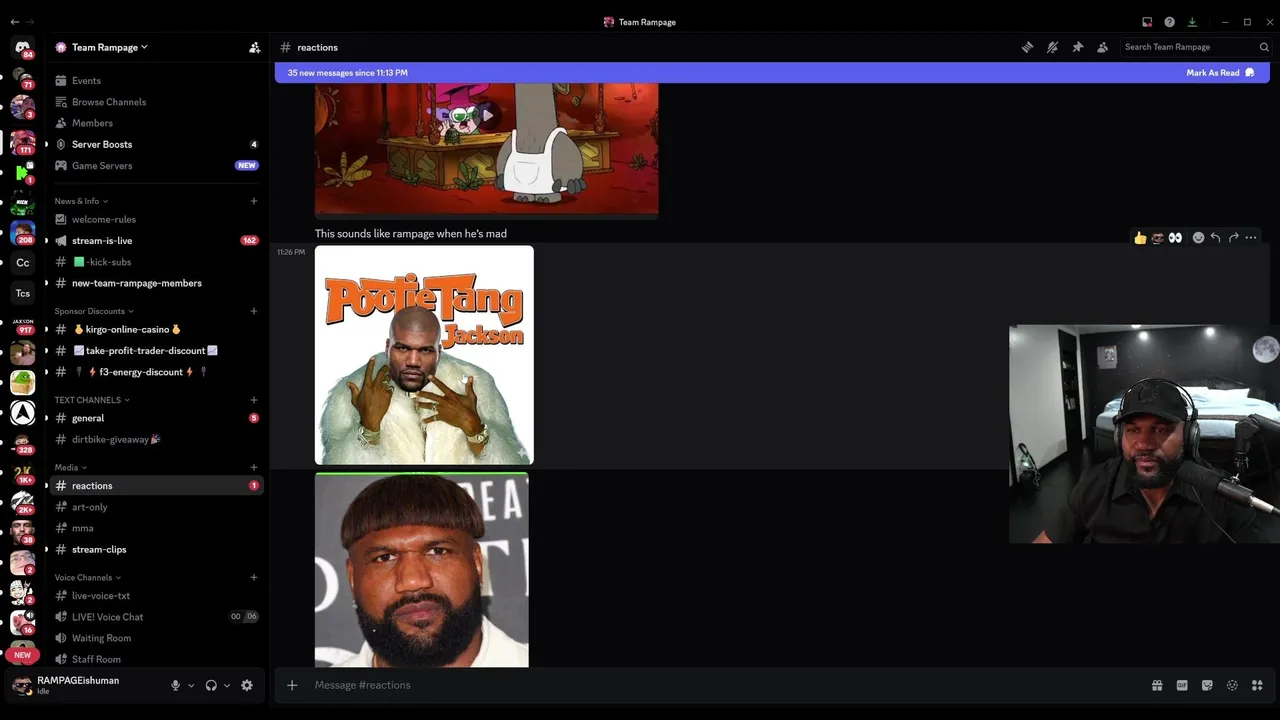Screen dimensions: 1280x720
Task: Add a channel to News & Info
Action: point(254,201)
